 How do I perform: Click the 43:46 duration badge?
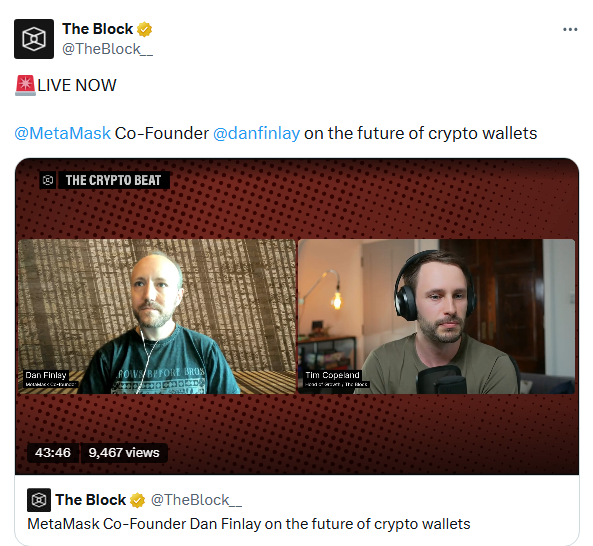point(53,453)
